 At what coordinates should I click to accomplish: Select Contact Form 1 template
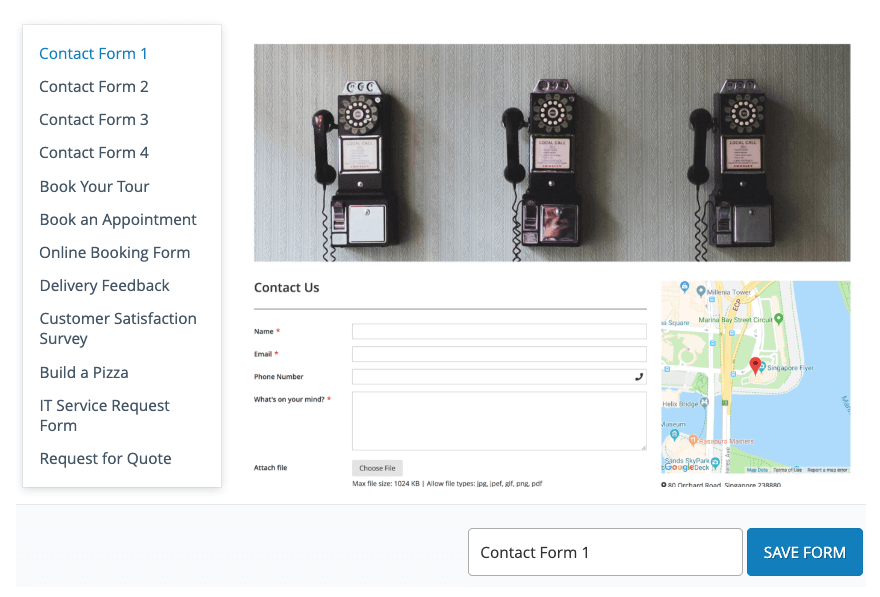(x=93, y=54)
